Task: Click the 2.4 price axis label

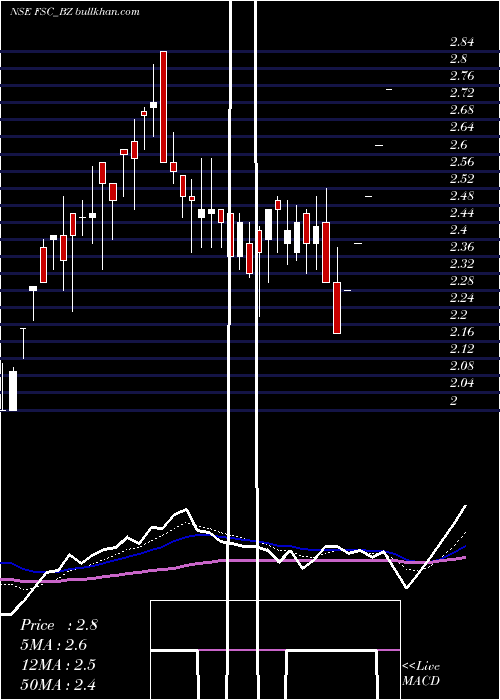Action: [458, 230]
